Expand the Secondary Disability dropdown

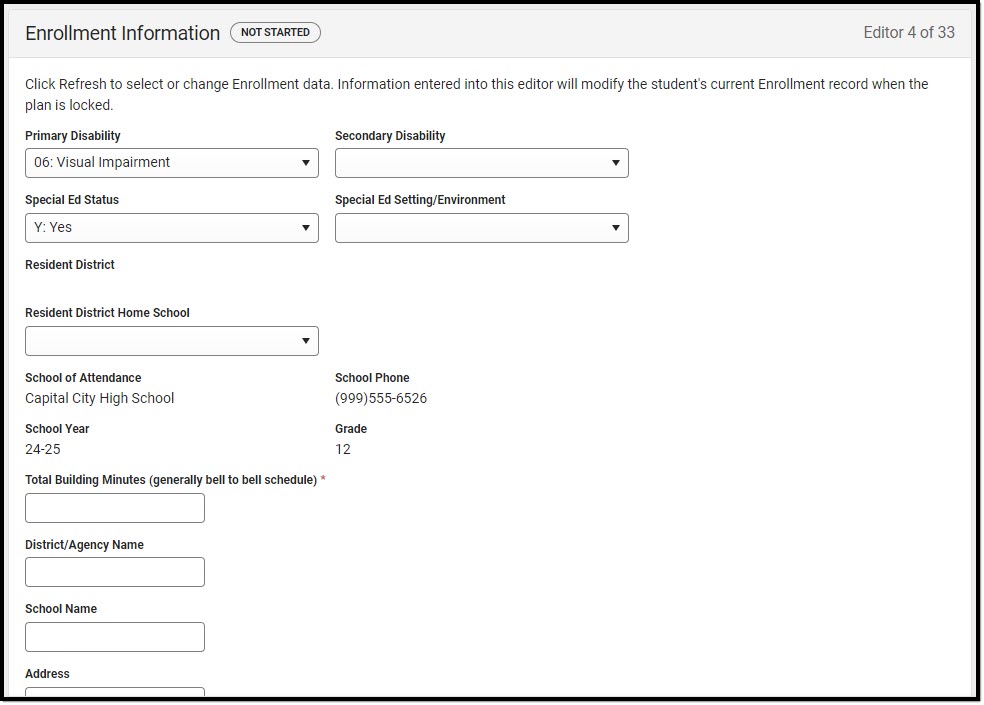pos(481,163)
